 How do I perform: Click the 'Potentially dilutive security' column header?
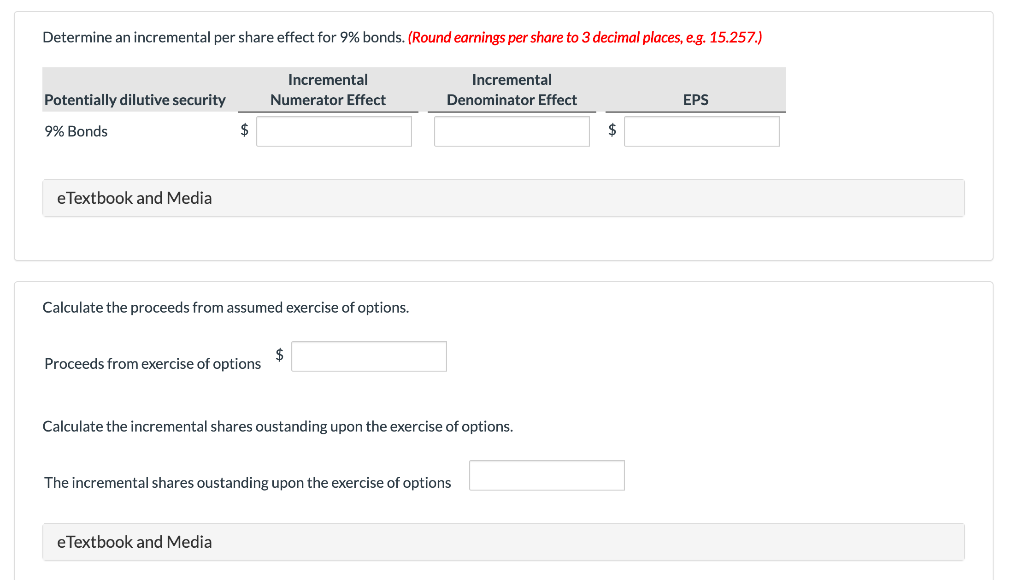coord(135,100)
